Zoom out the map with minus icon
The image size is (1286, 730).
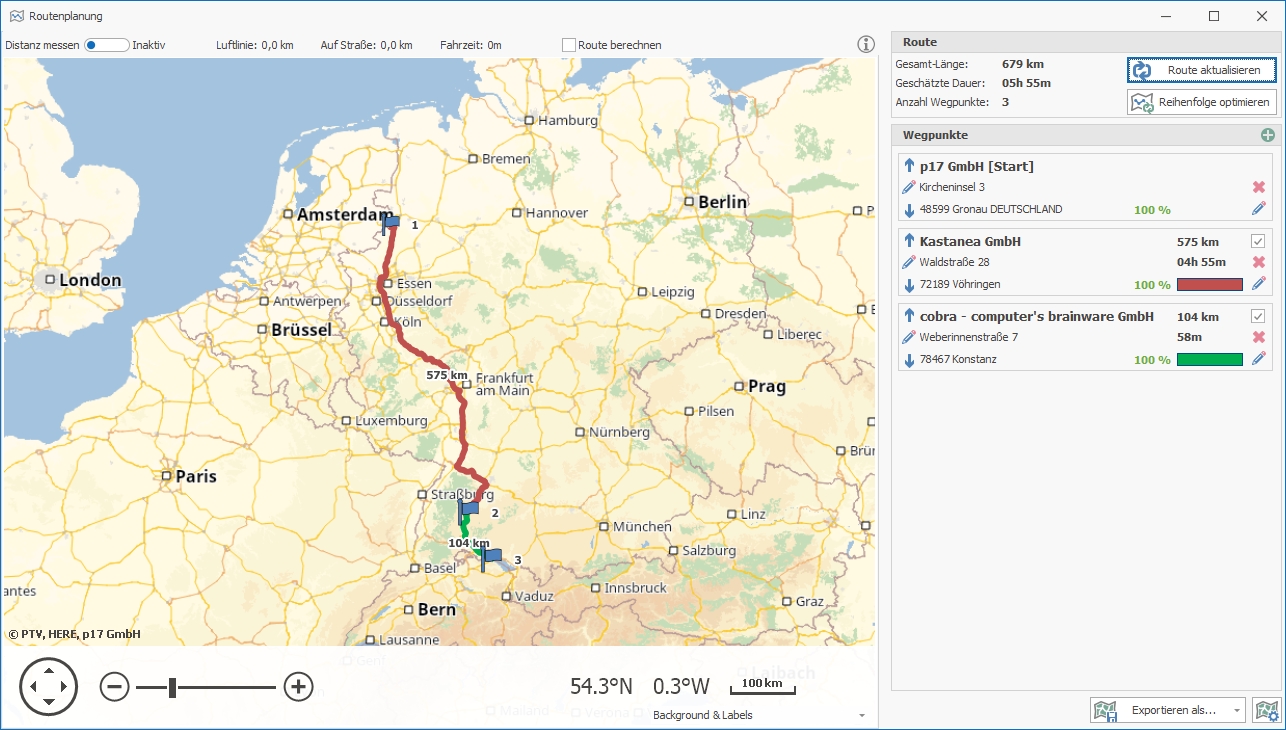click(x=115, y=687)
